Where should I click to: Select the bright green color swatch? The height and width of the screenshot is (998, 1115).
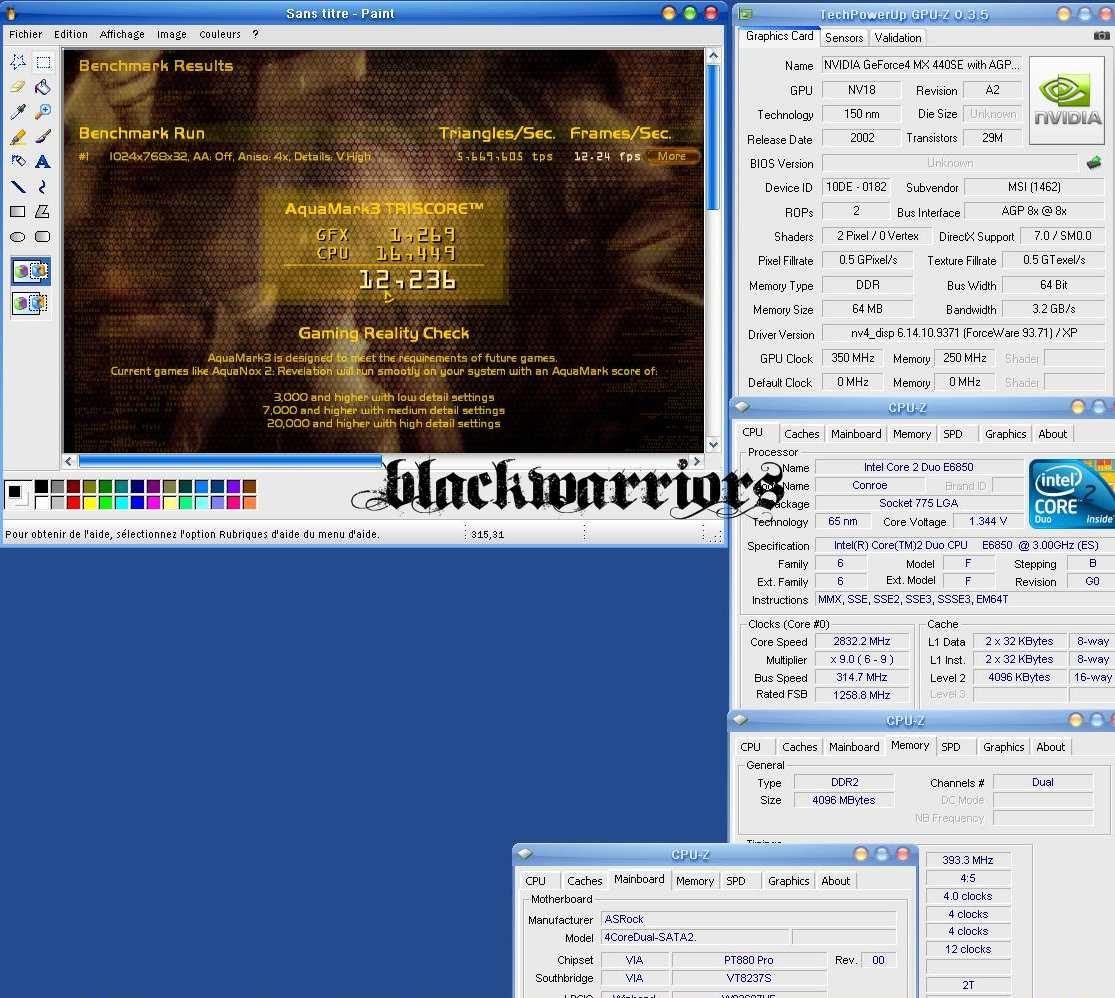coord(105,503)
